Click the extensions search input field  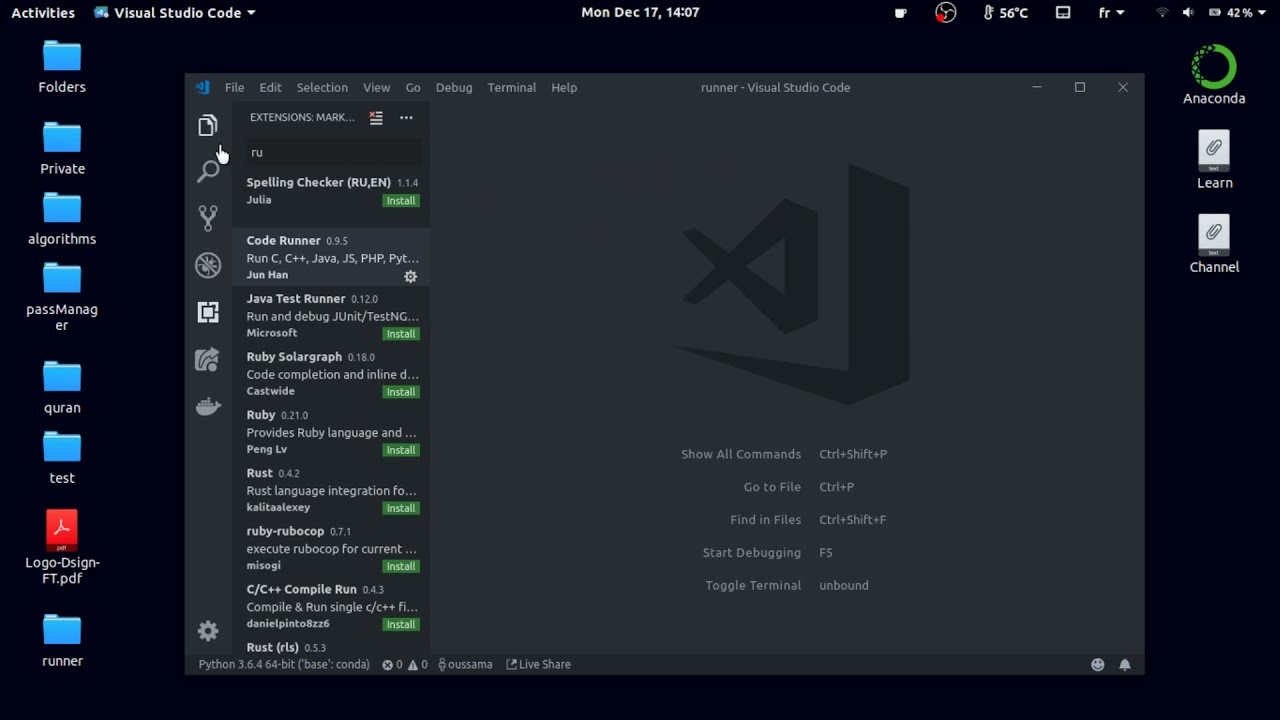pyautogui.click(x=333, y=152)
